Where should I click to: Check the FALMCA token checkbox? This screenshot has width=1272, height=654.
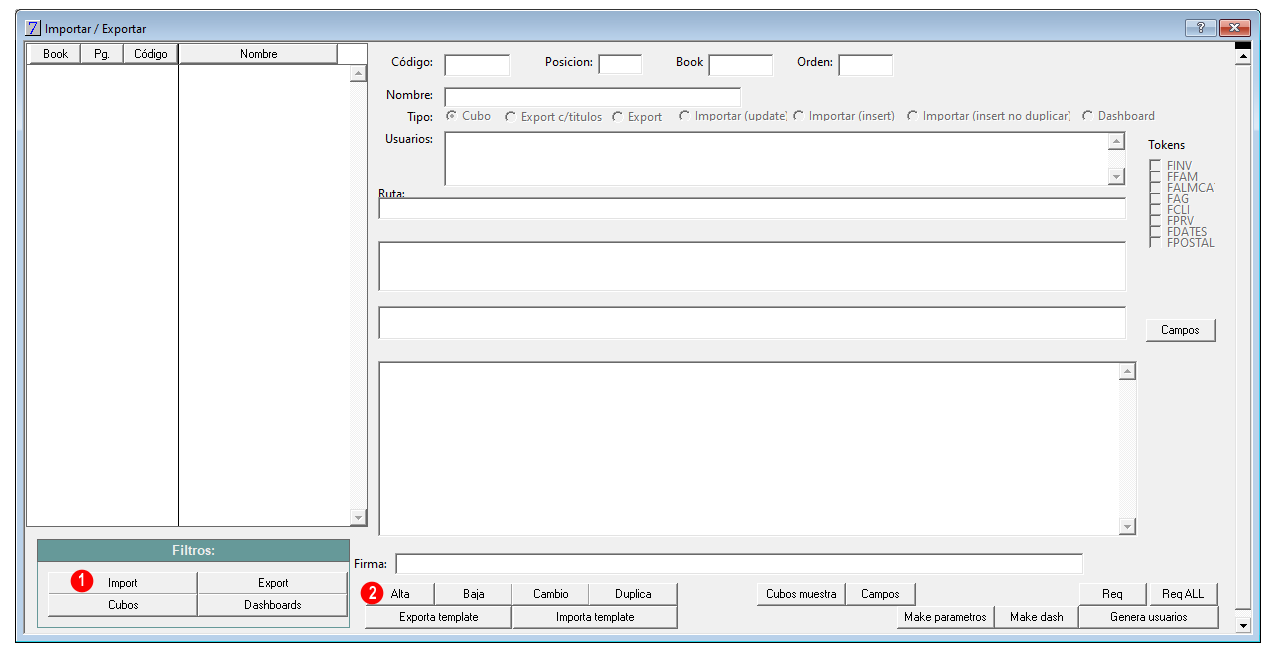(x=1155, y=188)
